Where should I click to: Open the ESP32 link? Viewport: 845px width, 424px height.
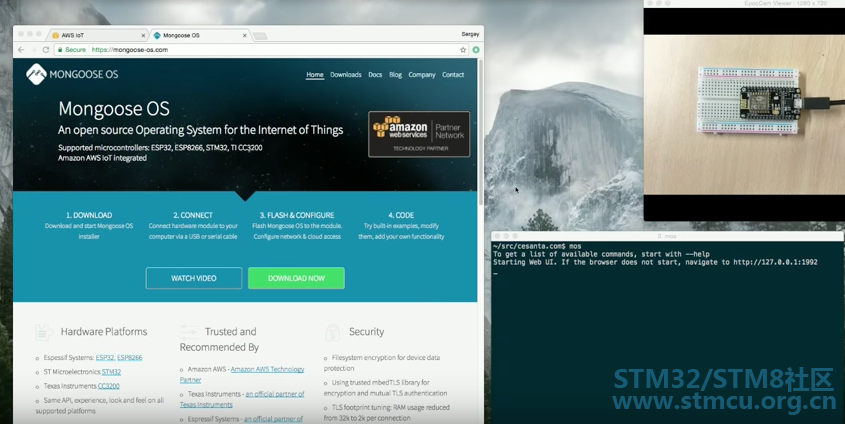(x=105, y=358)
